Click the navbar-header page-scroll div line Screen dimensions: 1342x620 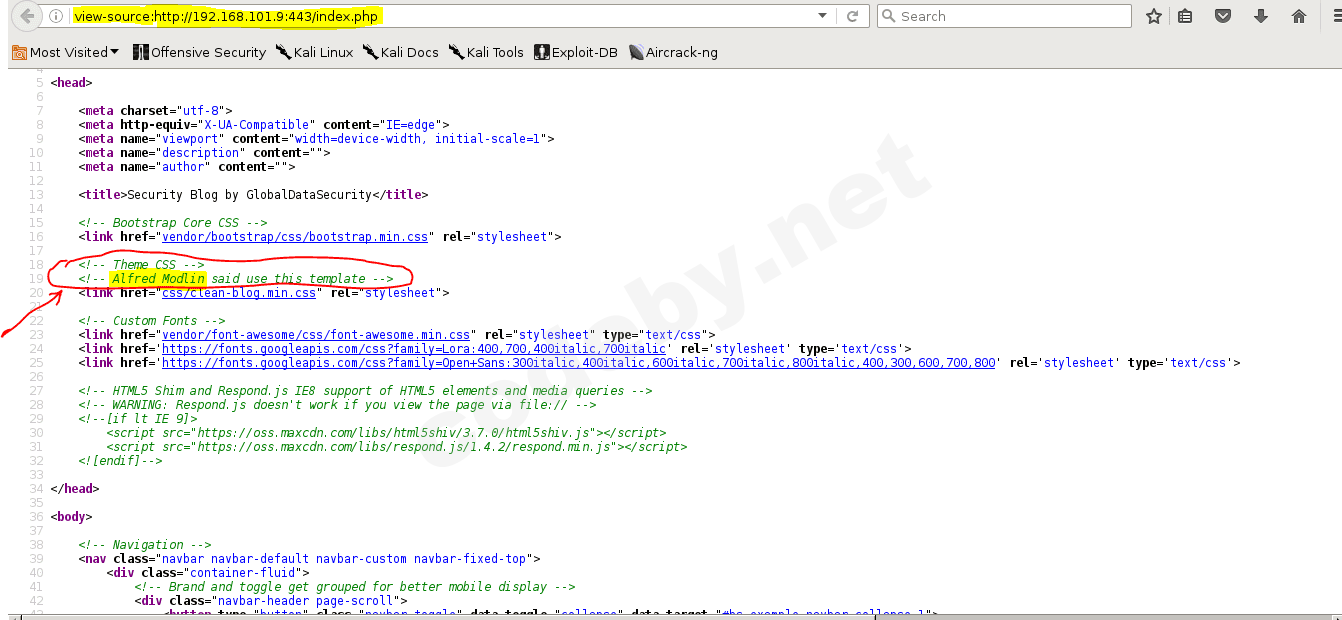(x=271, y=601)
